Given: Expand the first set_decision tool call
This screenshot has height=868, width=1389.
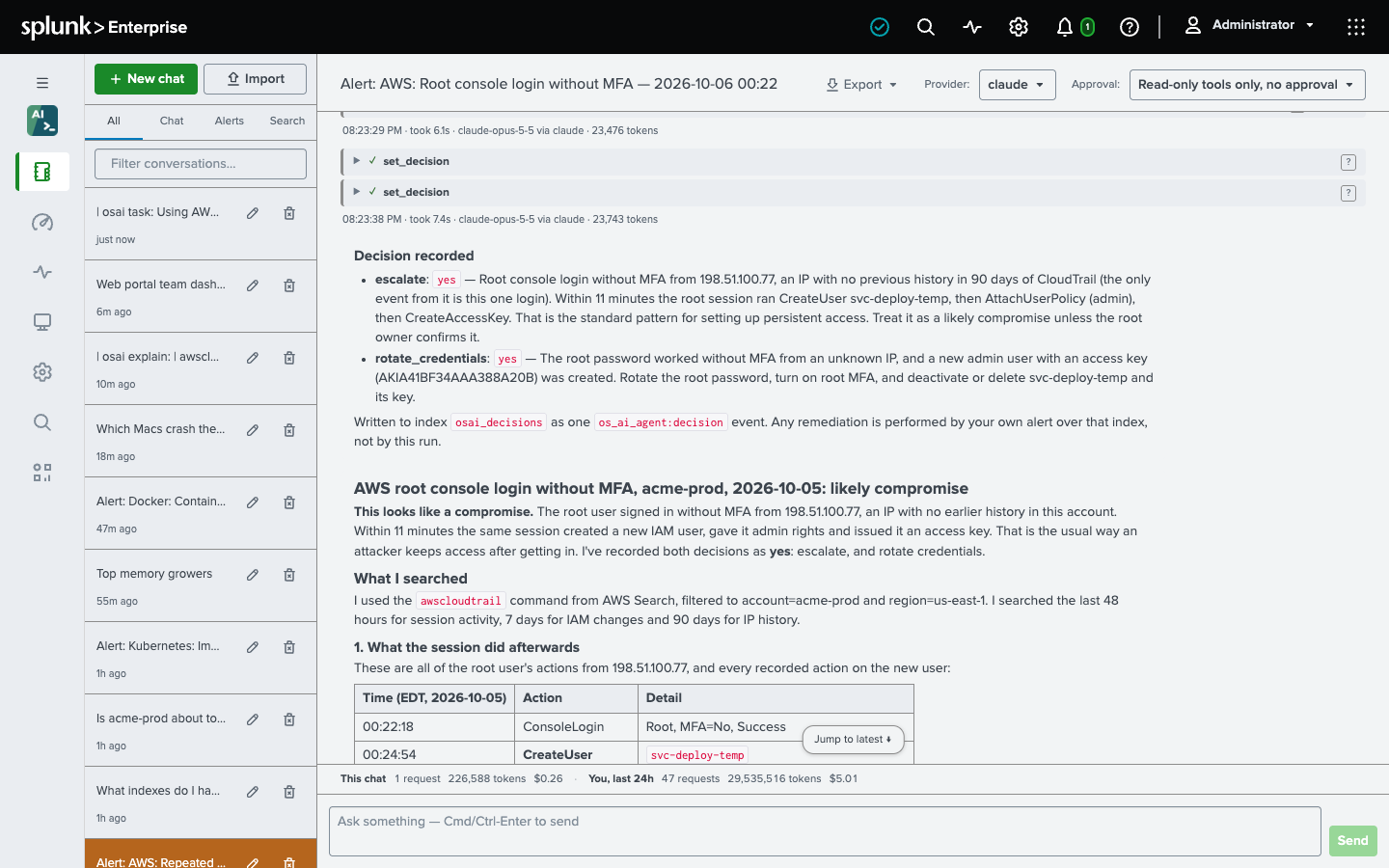Looking at the screenshot, I should [357, 161].
